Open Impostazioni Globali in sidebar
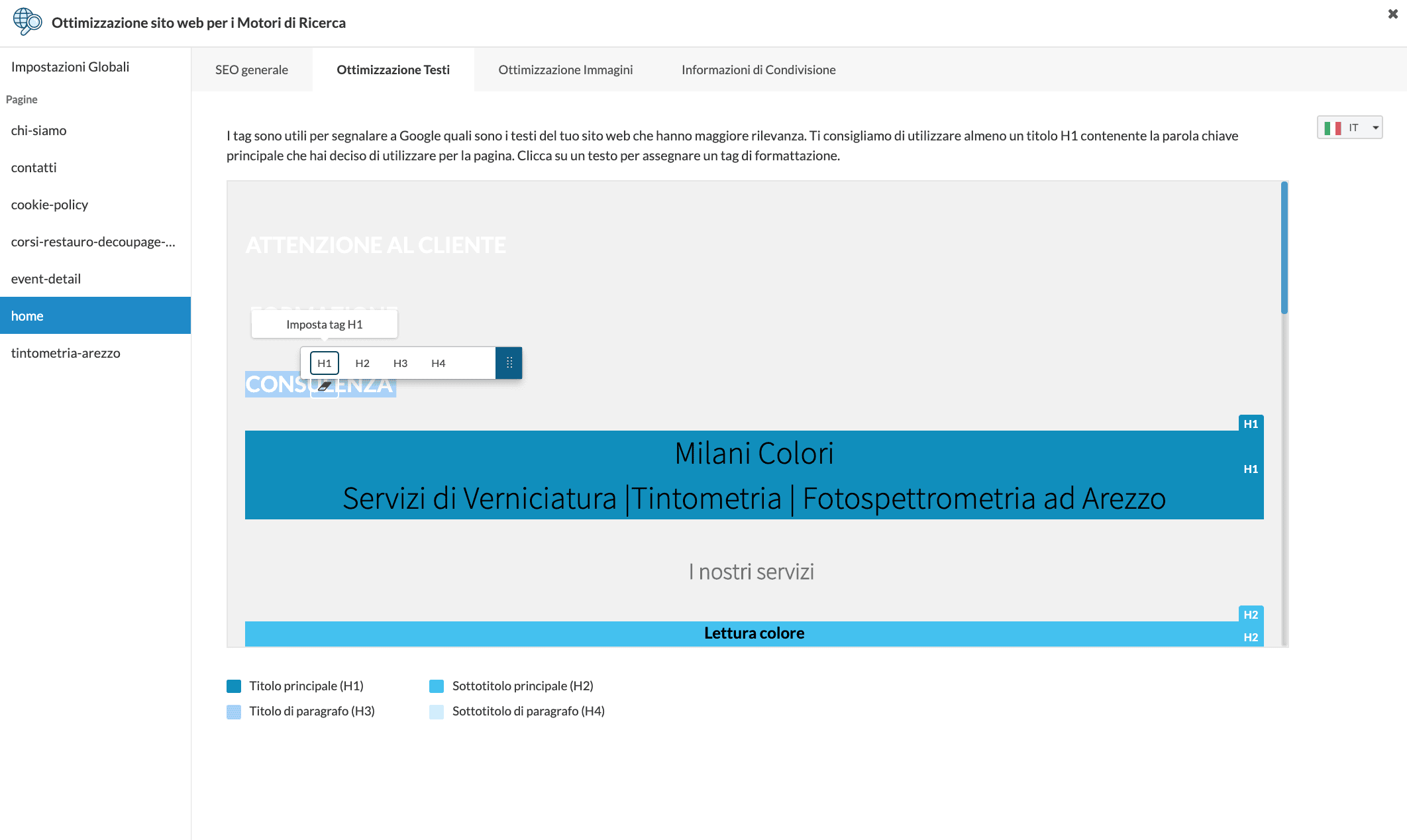This screenshot has width=1407, height=840. click(70, 67)
